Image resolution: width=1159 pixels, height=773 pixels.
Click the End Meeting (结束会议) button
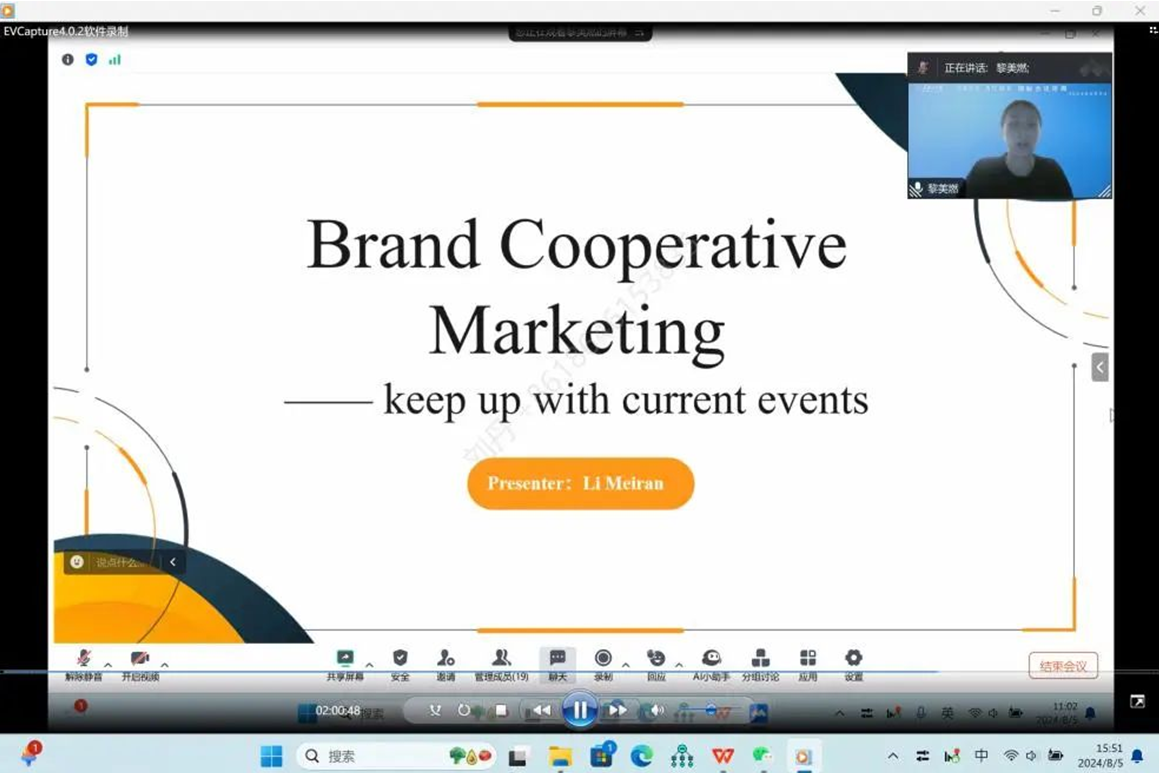click(x=1063, y=666)
